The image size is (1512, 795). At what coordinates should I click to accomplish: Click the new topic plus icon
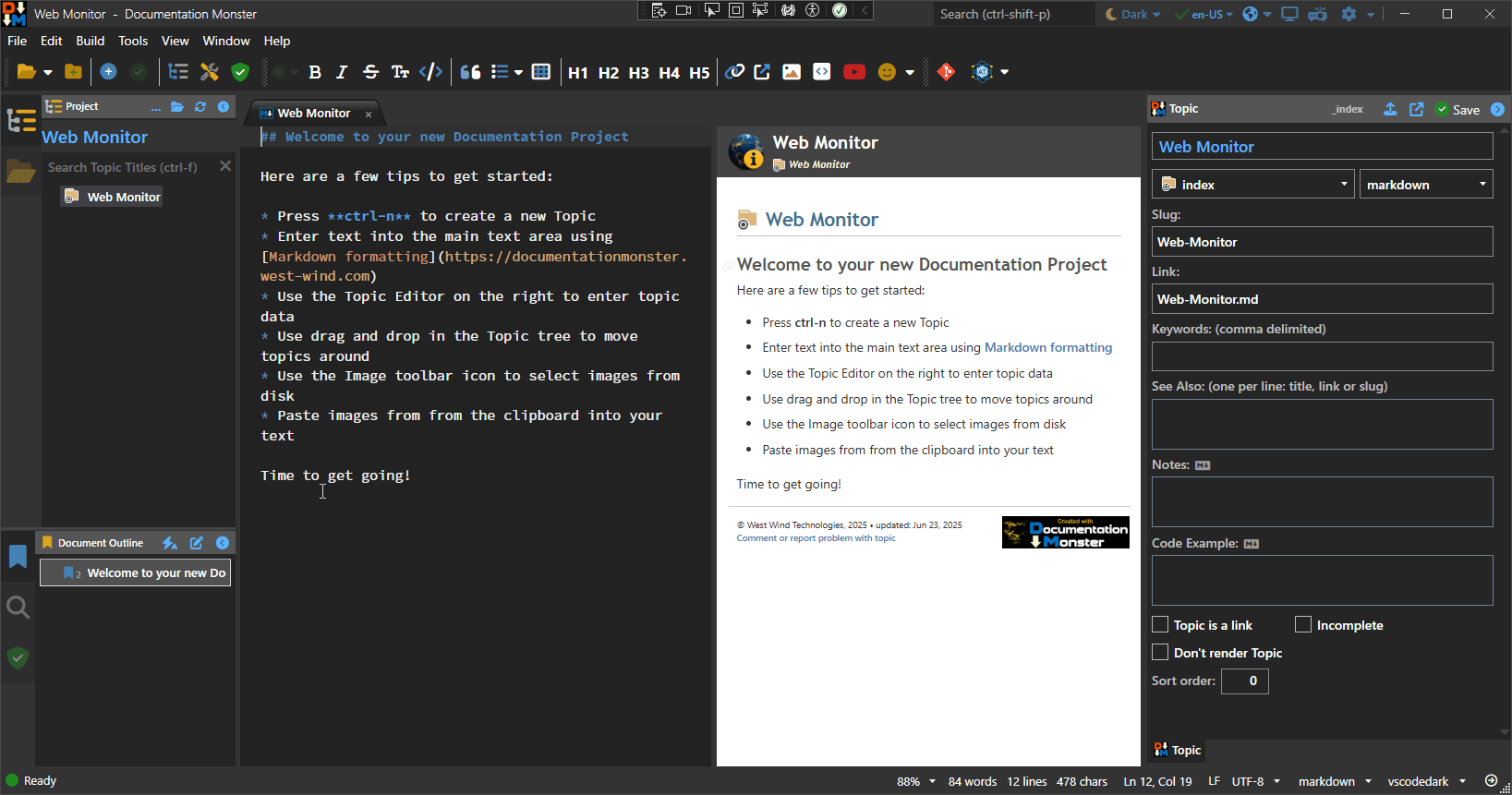(108, 72)
